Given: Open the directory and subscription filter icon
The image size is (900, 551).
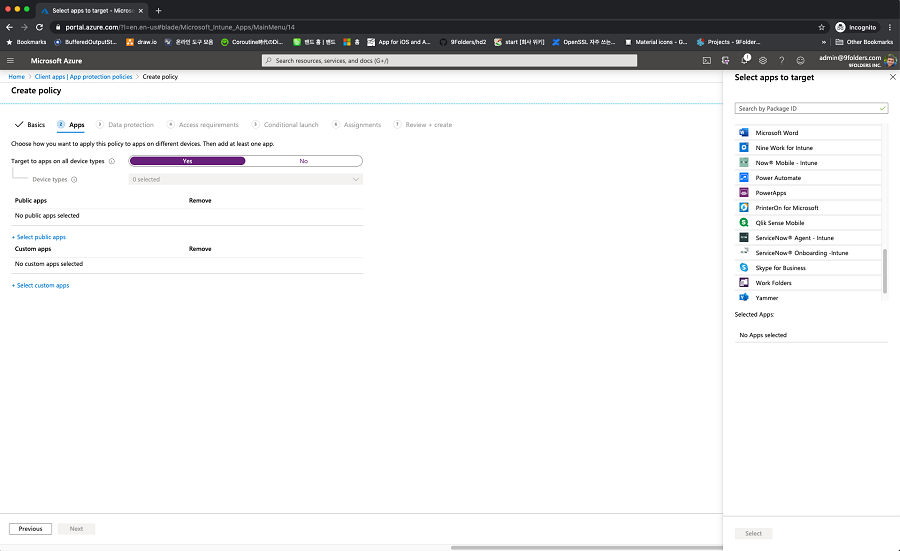Looking at the screenshot, I should pos(726,60).
